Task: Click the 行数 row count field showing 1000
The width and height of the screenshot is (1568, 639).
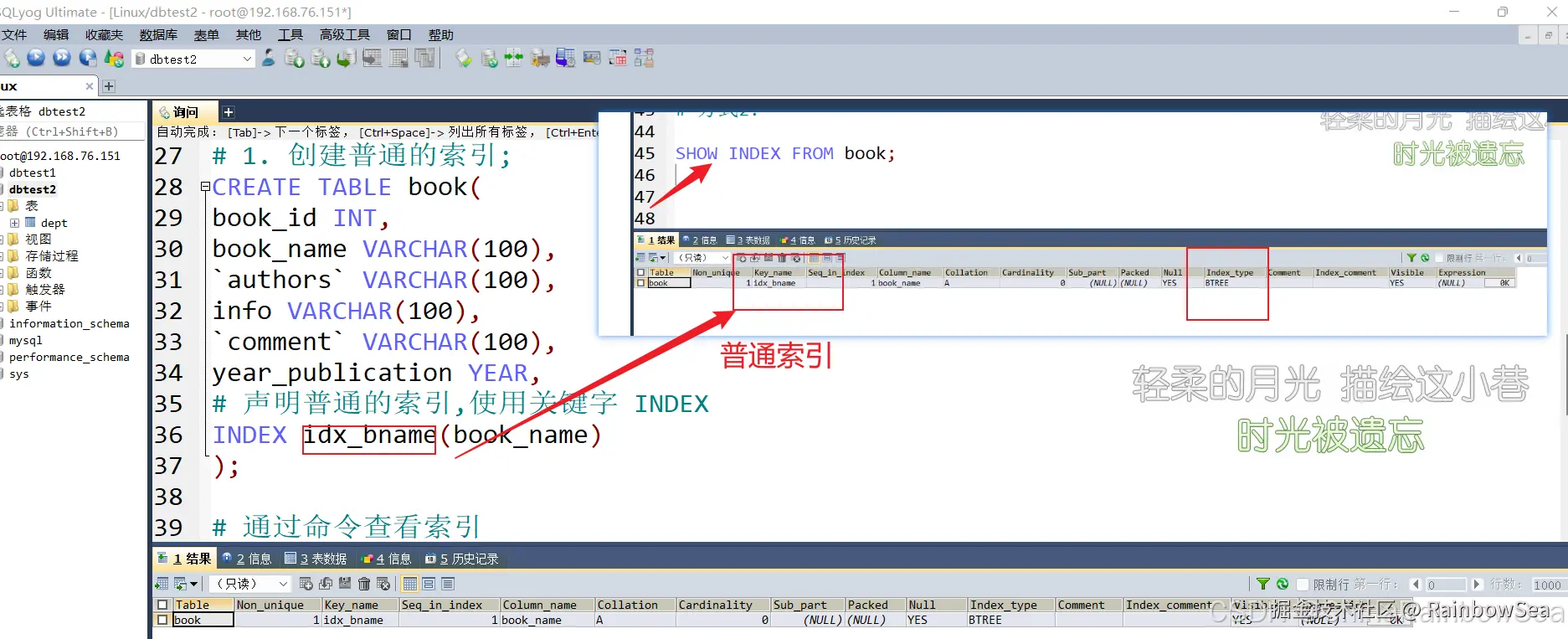Action: click(1548, 585)
